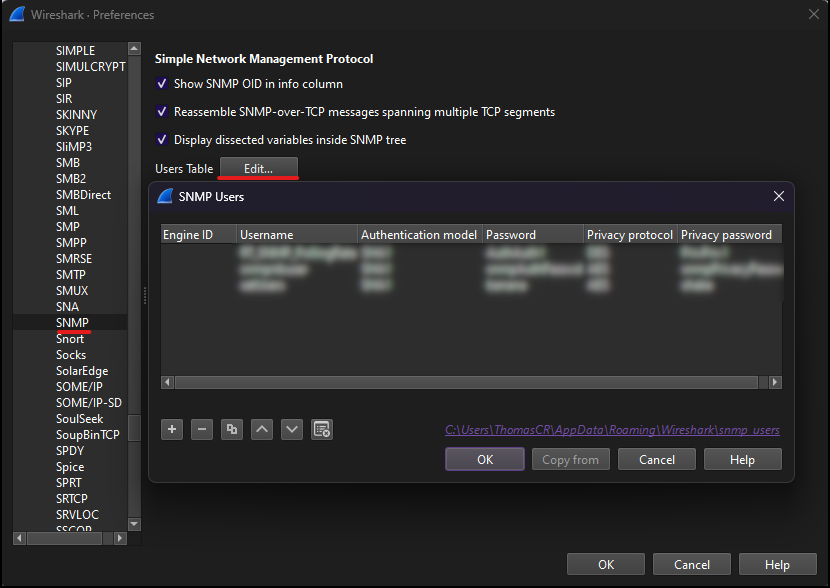Select SMB in the protocol list

point(68,162)
